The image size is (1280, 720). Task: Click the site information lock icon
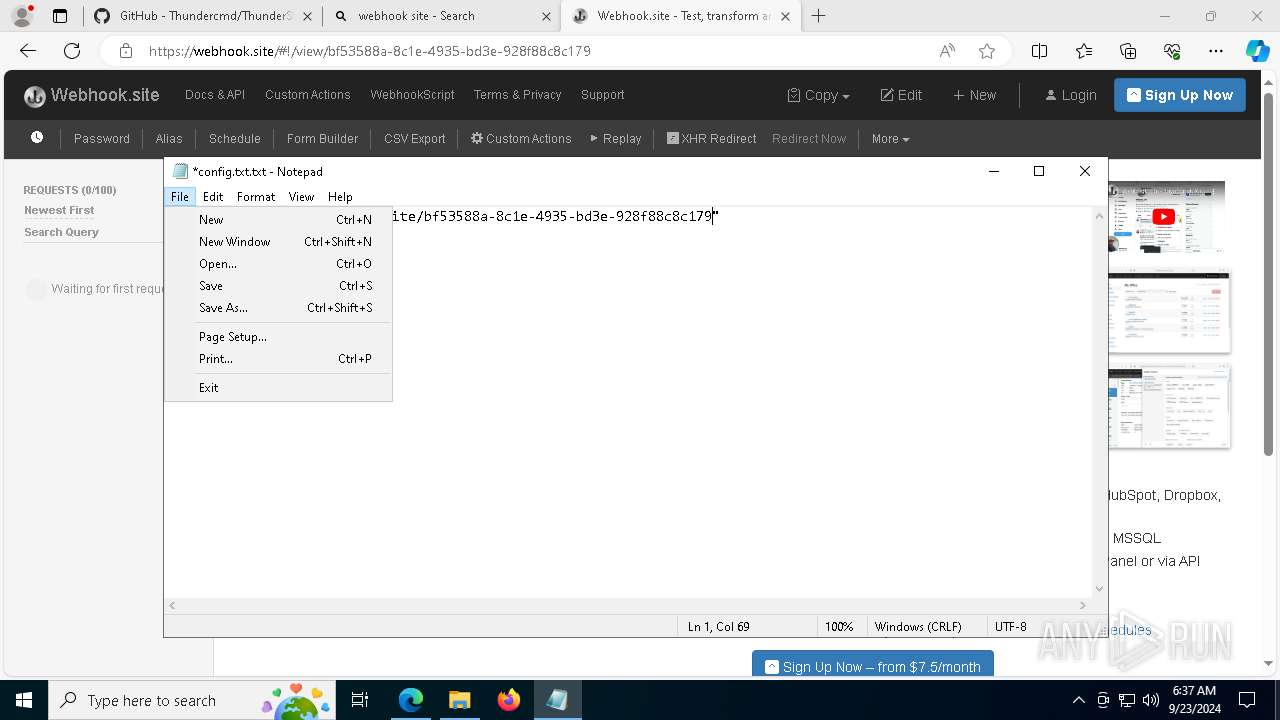125,51
